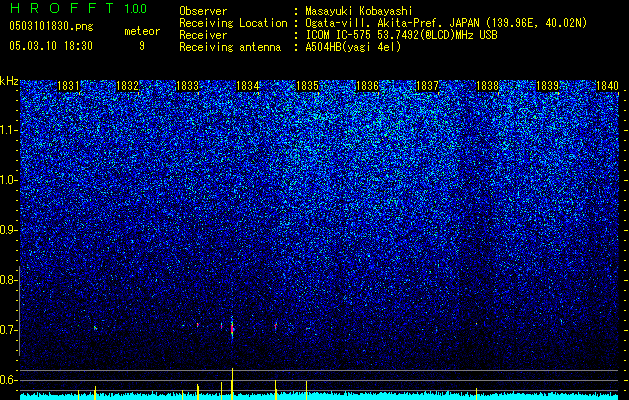Click the 1836 time marker
Screen dimensions: 629x400
pos(367,86)
